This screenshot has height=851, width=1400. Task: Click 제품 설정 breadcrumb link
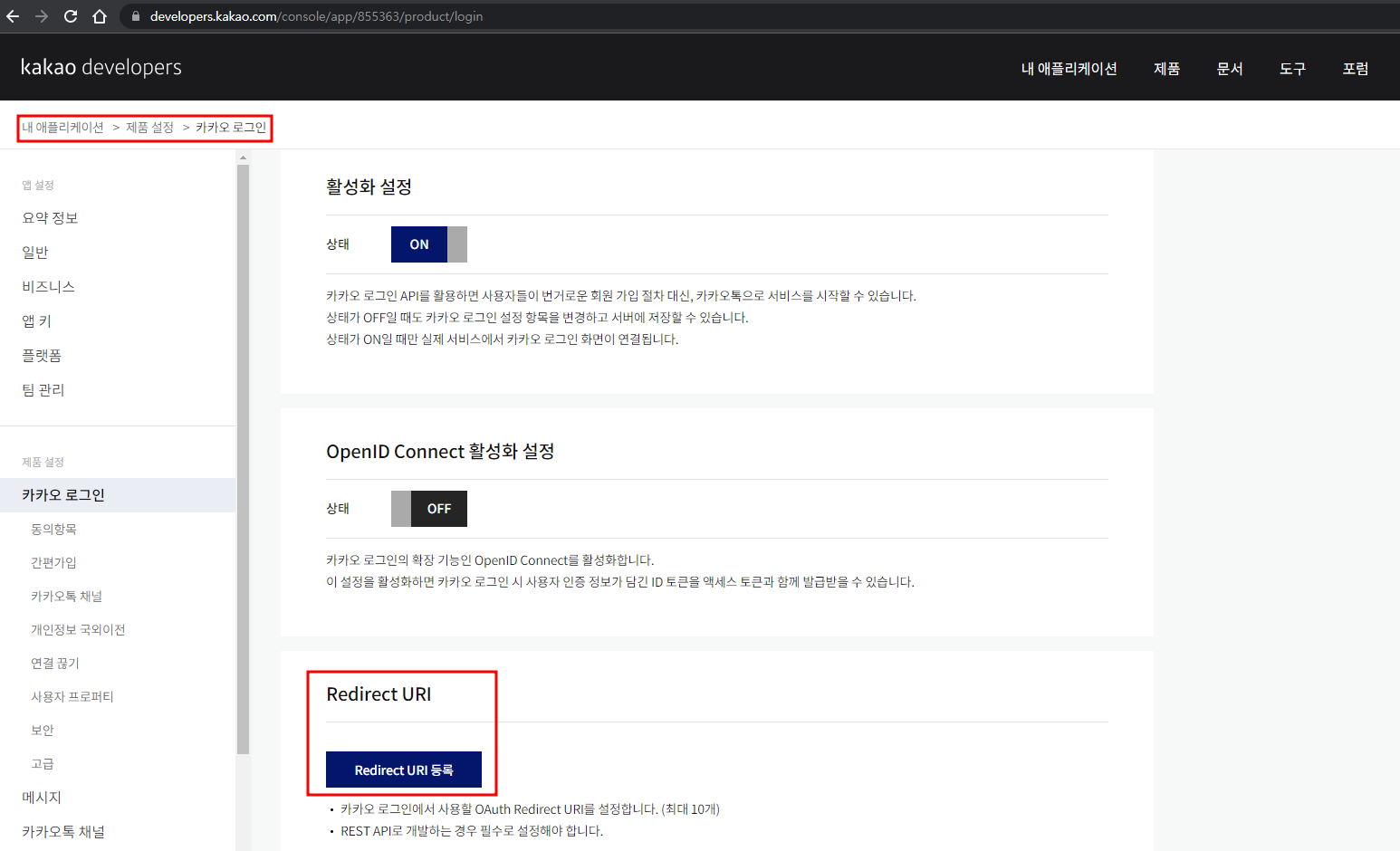click(x=149, y=128)
